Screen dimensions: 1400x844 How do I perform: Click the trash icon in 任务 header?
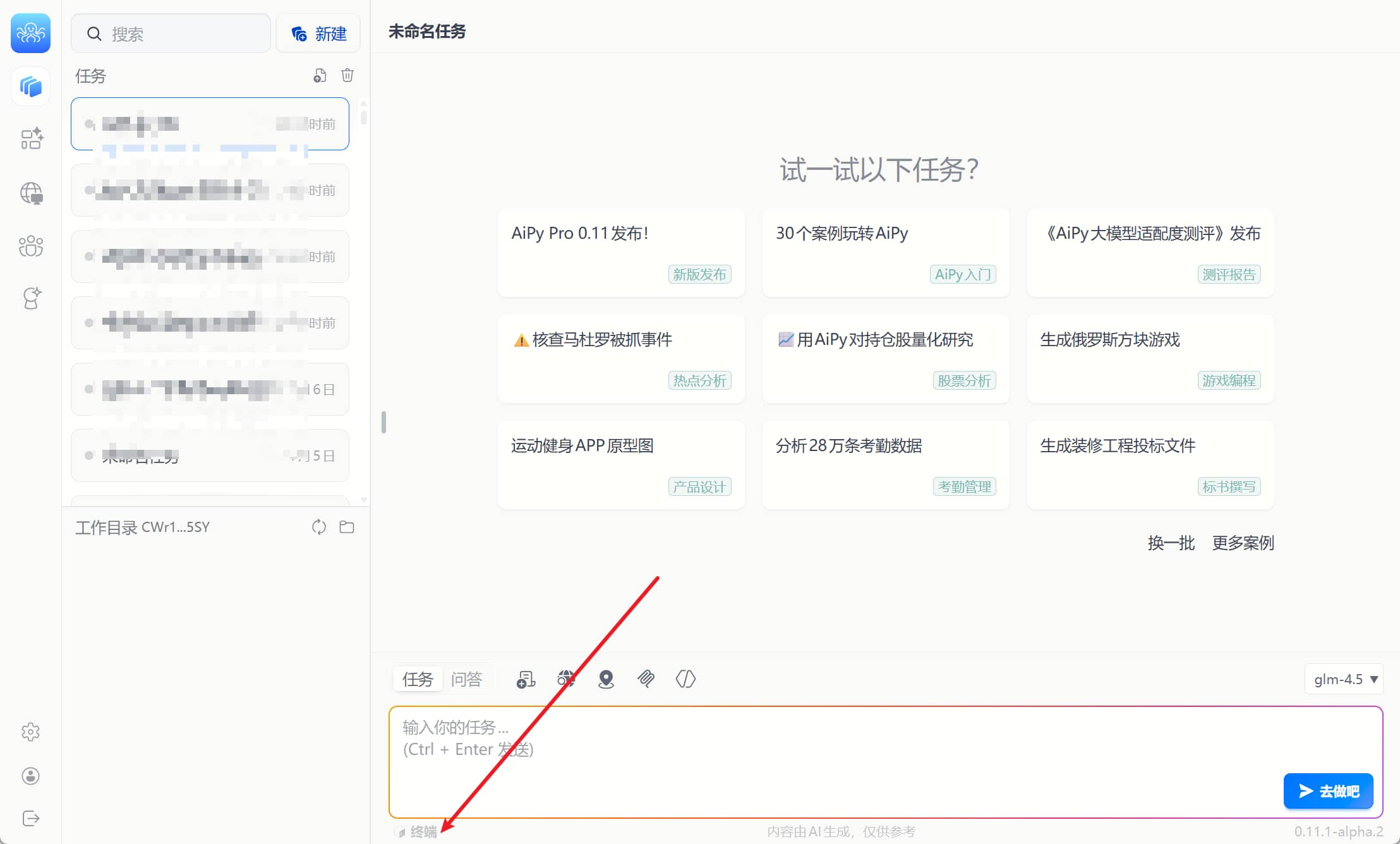347,76
